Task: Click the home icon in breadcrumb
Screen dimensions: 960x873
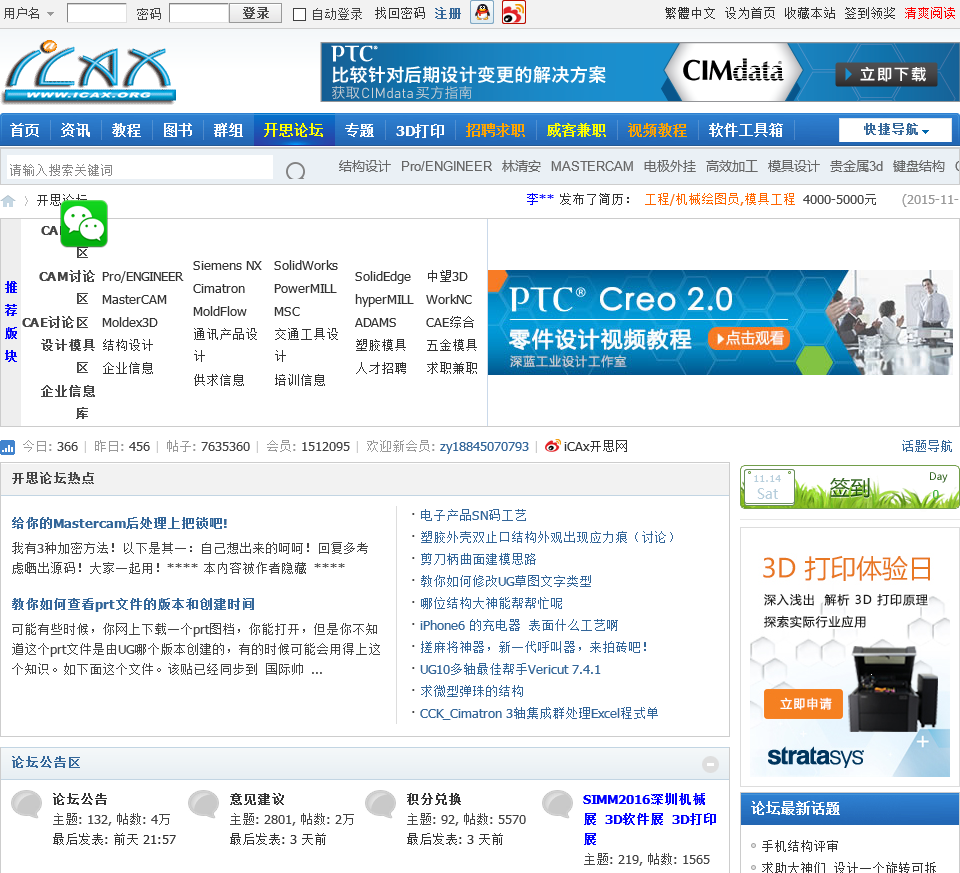Action: [x=9, y=201]
